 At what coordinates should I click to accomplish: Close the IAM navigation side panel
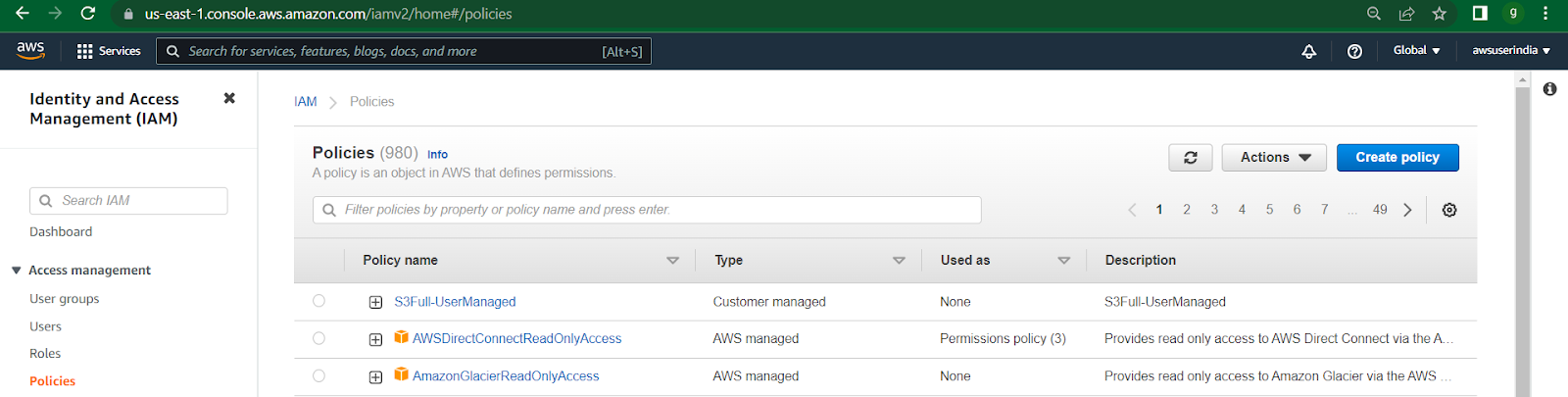pyautogui.click(x=229, y=98)
